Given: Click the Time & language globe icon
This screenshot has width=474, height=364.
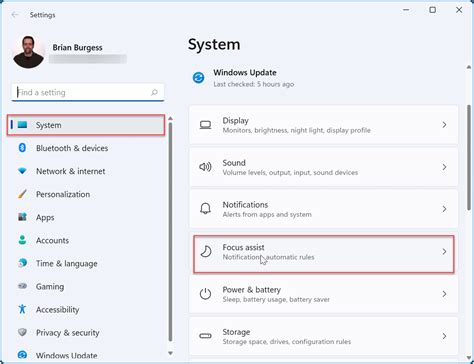Looking at the screenshot, I should coord(22,263).
